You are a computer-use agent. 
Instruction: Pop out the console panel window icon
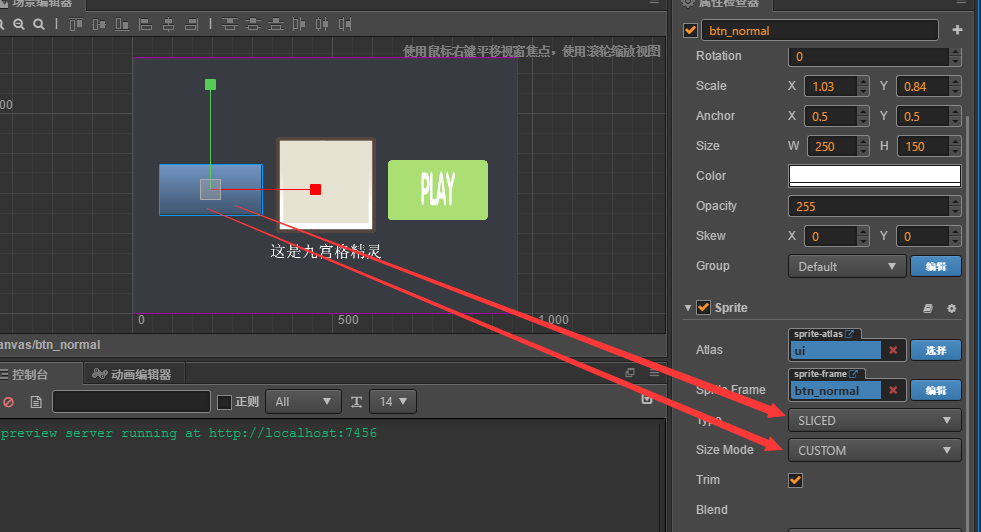coord(630,373)
